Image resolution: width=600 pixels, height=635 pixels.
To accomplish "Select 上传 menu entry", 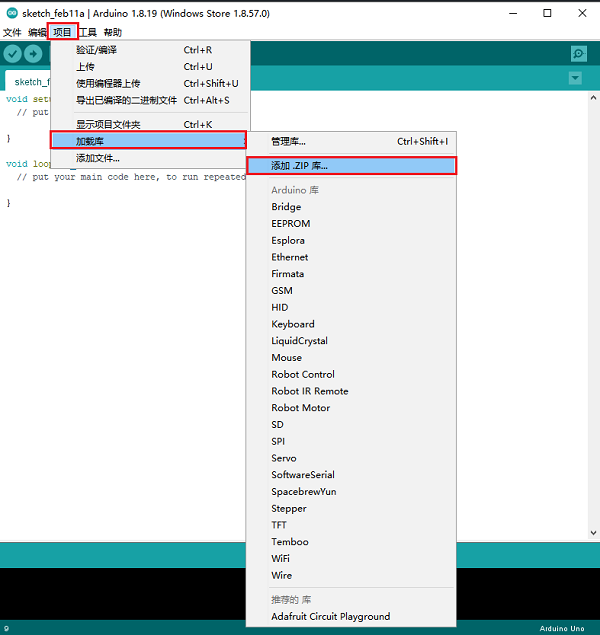I will [150, 66].
